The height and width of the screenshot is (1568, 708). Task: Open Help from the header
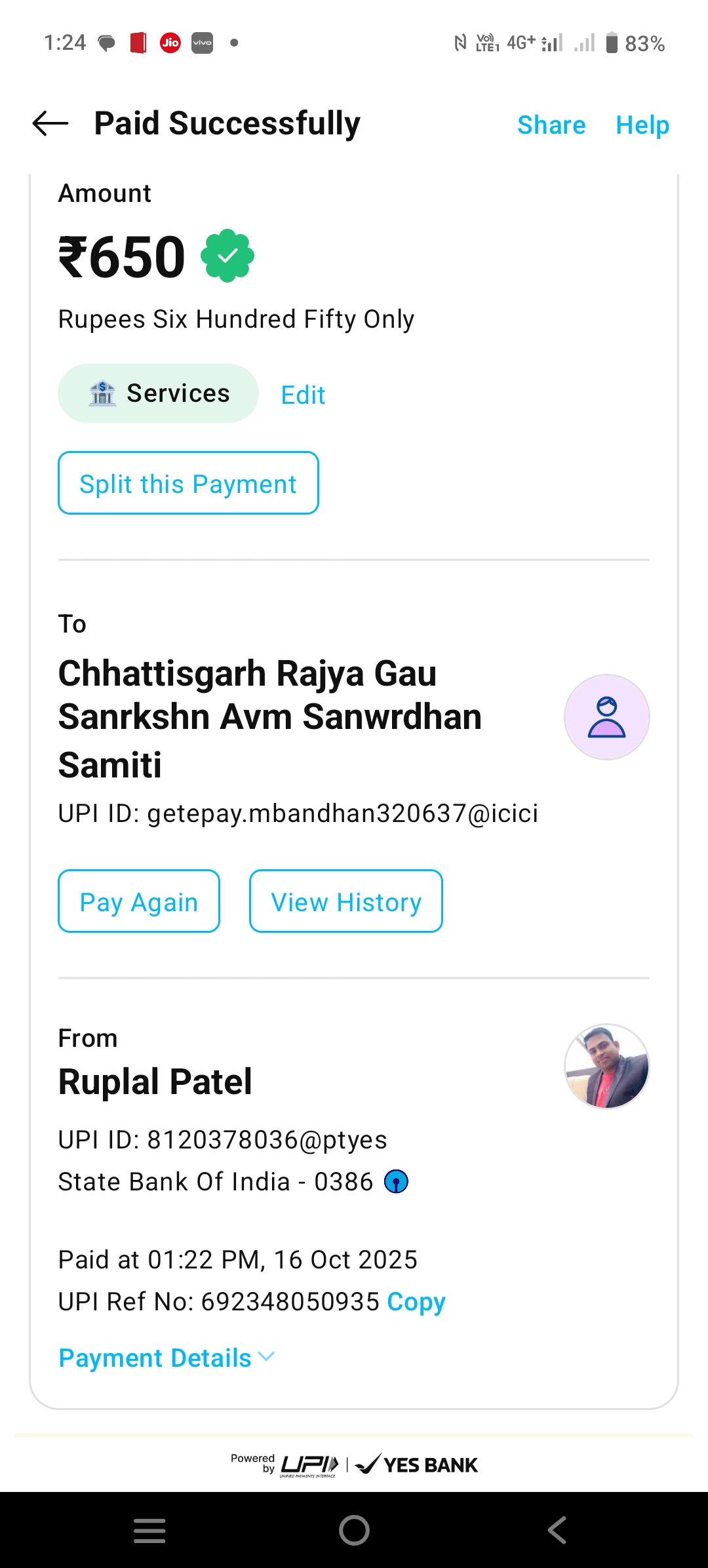click(642, 125)
